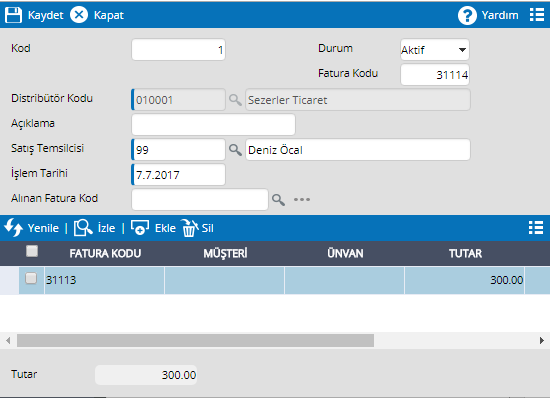Select the 300.00 amount cell in the grid
Screen dimensions: 550x398
tap(464, 280)
